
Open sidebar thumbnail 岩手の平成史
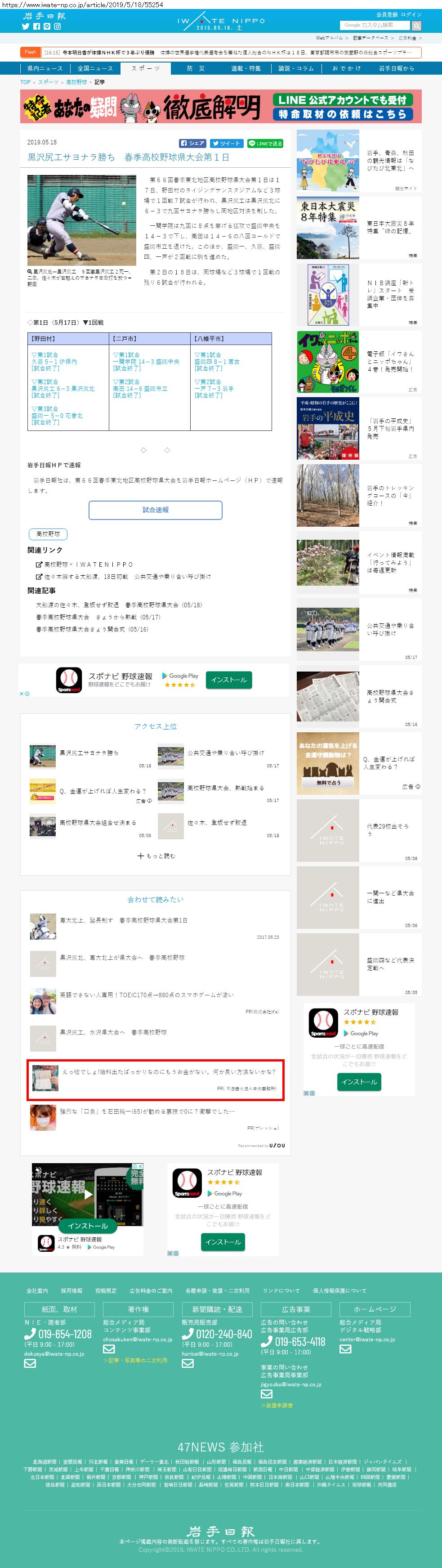(x=328, y=429)
